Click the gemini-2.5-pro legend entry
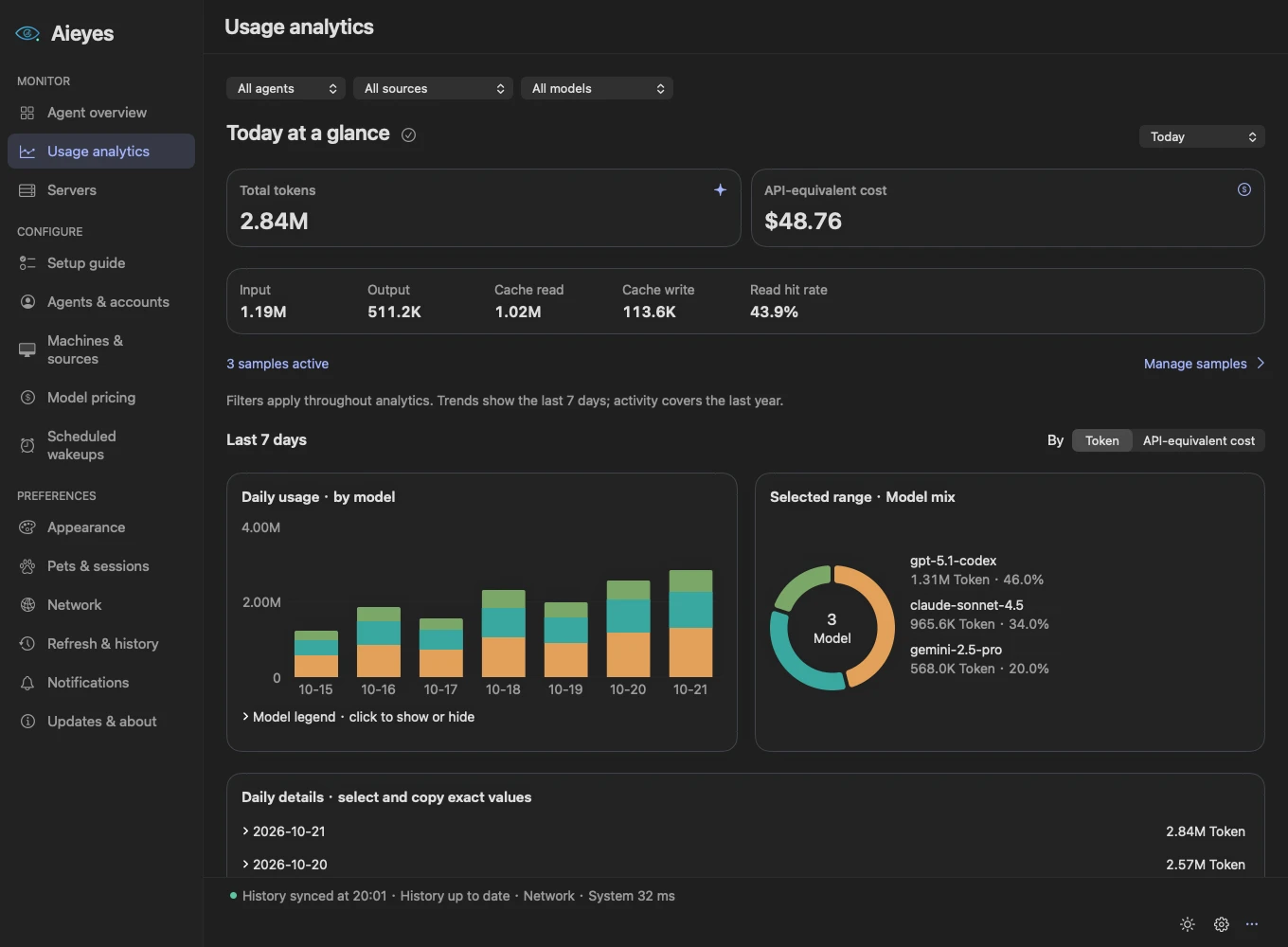The height and width of the screenshot is (947, 1288). pyautogui.click(x=979, y=659)
